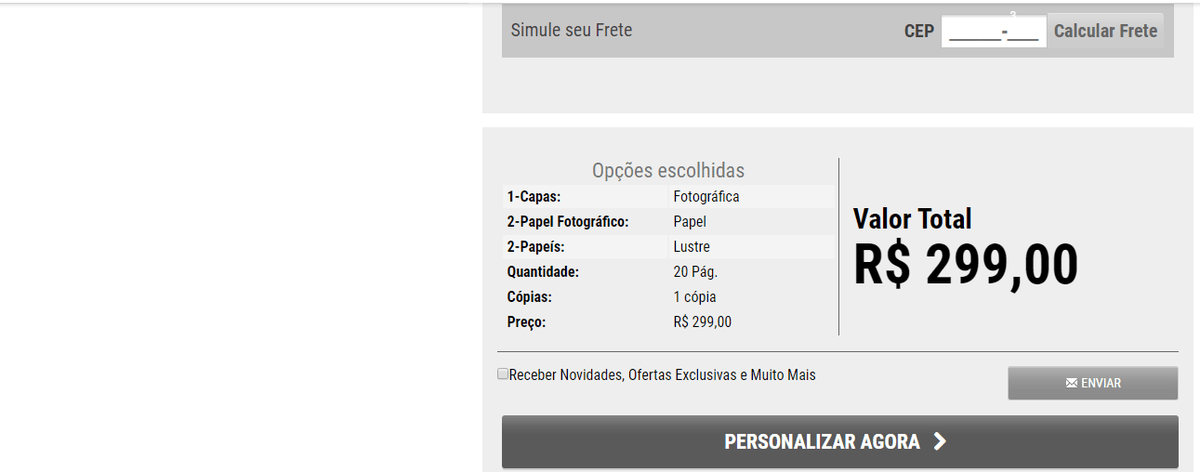Click the '20 Pág.' quantity value

tap(695, 272)
